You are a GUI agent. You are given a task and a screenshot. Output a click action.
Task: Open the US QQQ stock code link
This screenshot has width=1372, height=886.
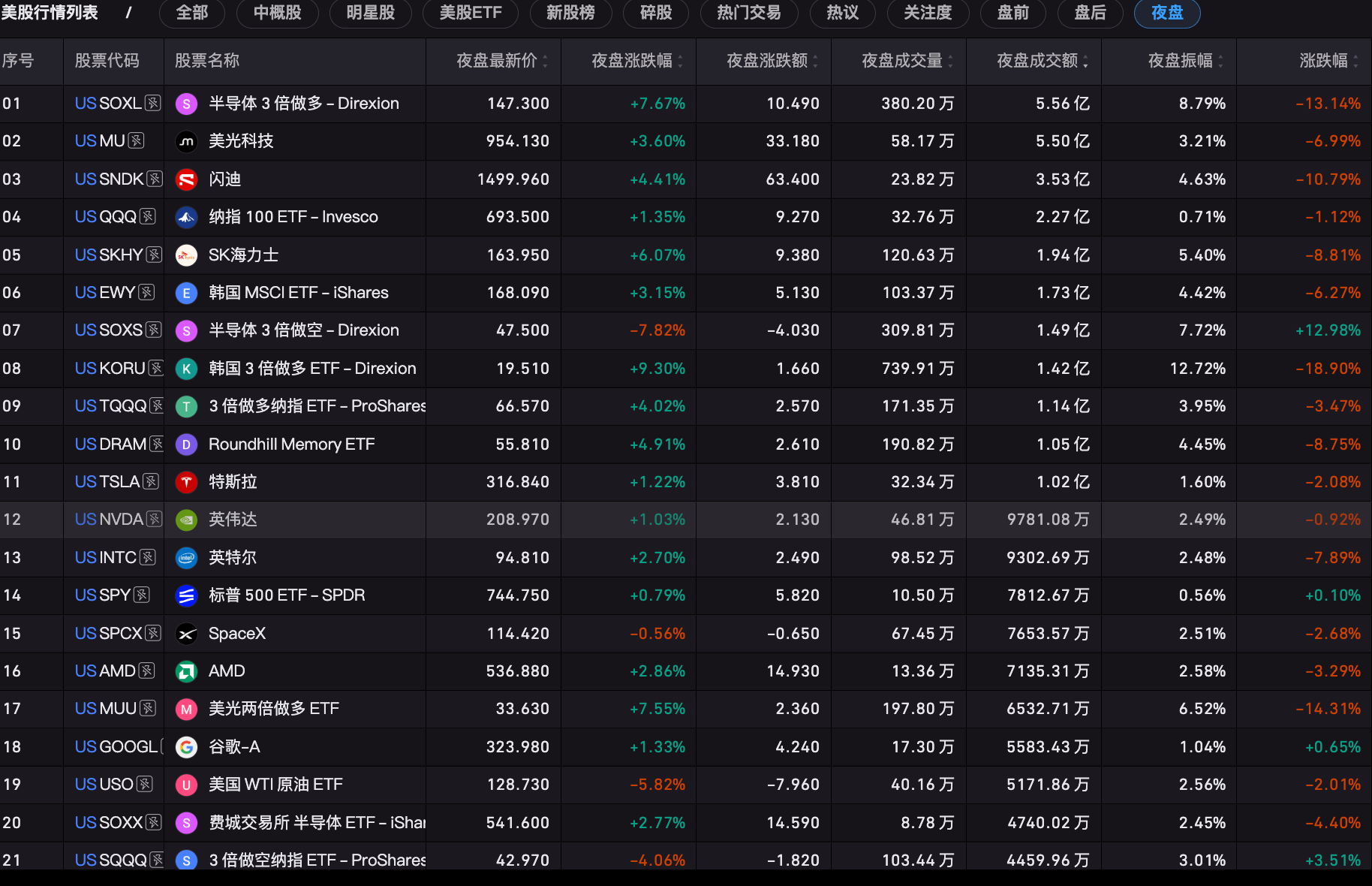(x=106, y=217)
